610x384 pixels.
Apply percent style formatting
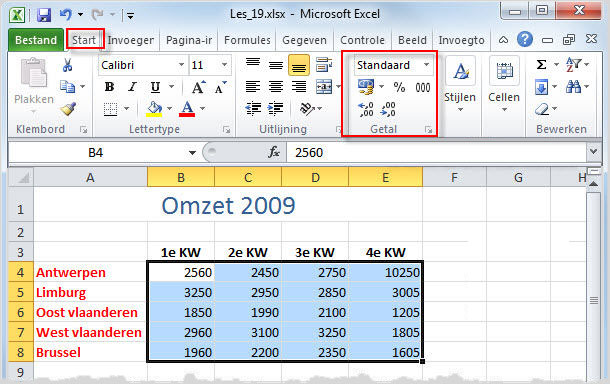coord(400,87)
